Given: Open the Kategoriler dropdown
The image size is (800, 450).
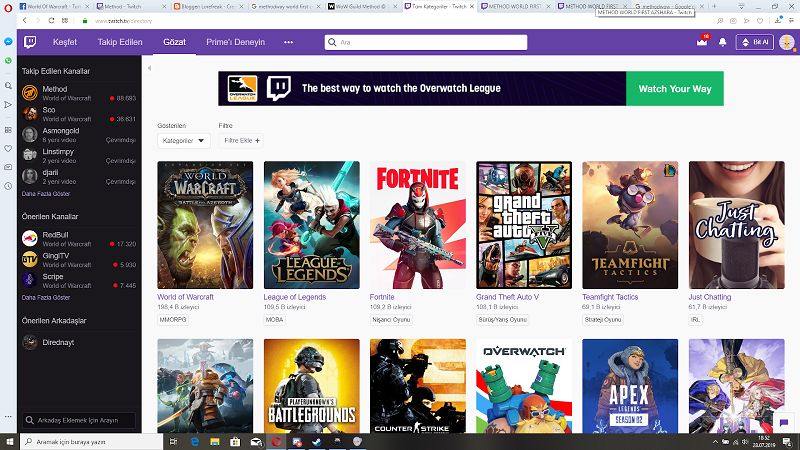Looking at the screenshot, I should (184, 140).
